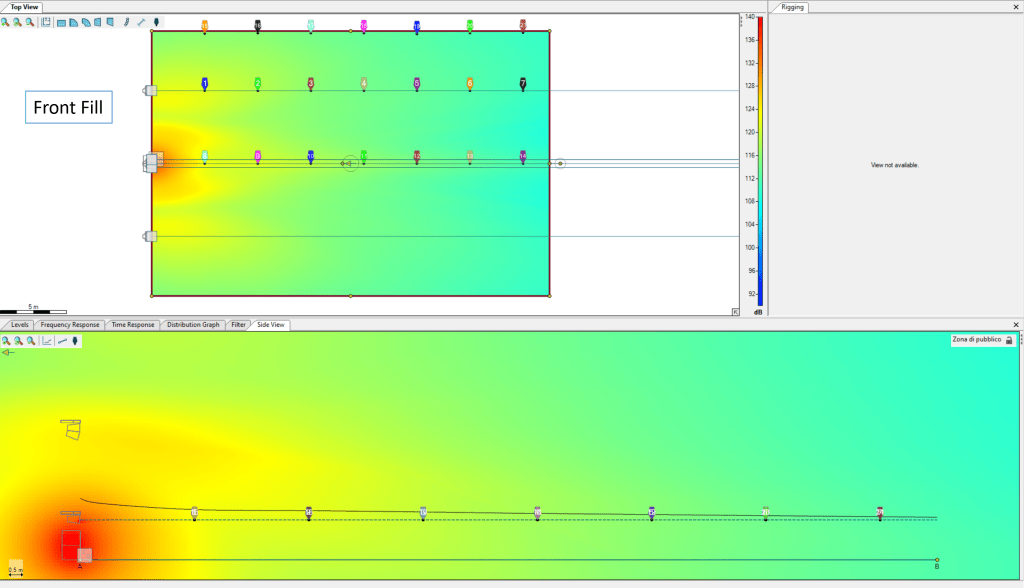Click the graph icon in Side View toolbar
This screenshot has width=1024, height=588.
pyautogui.click(x=47, y=341)
